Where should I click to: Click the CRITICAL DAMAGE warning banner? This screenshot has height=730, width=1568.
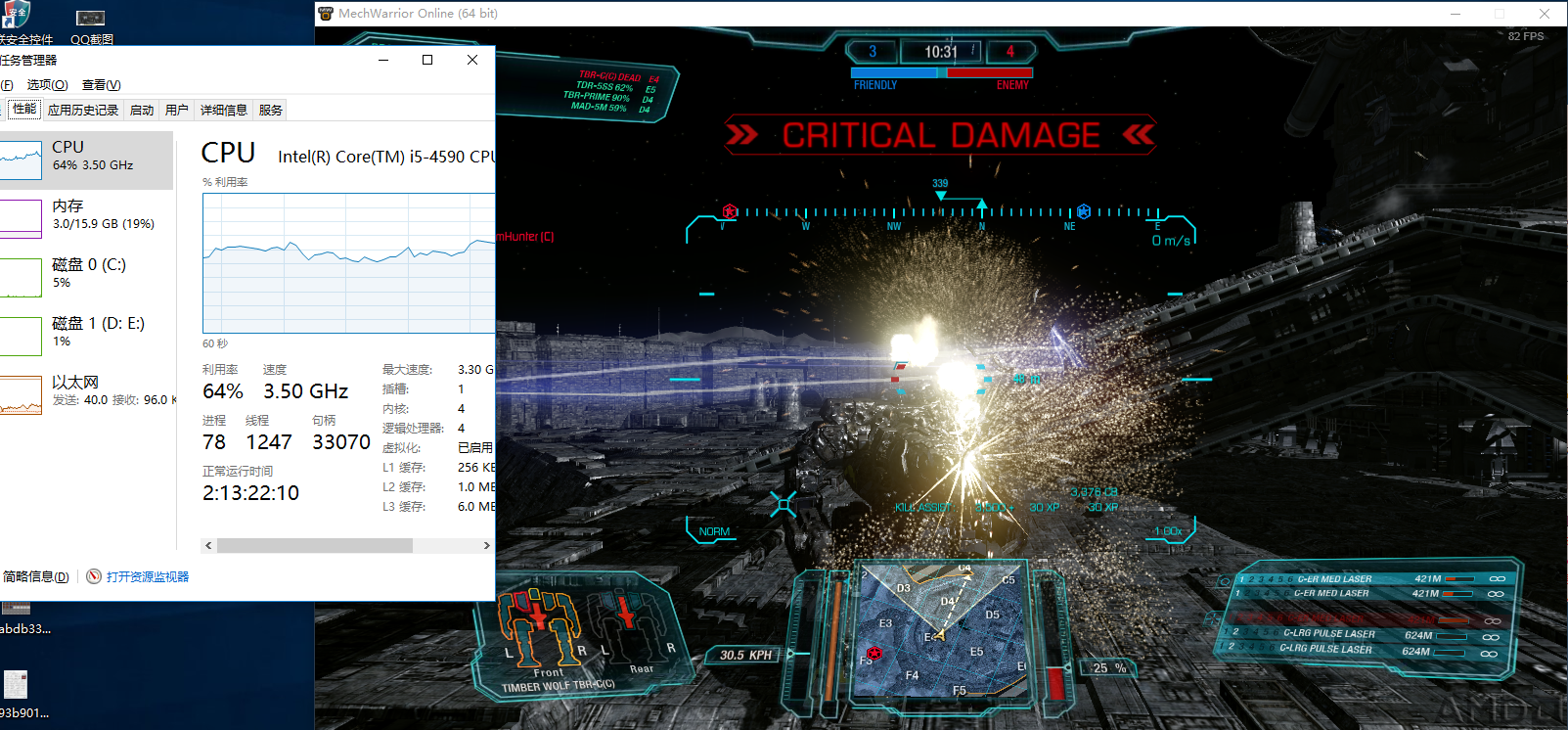940,135
